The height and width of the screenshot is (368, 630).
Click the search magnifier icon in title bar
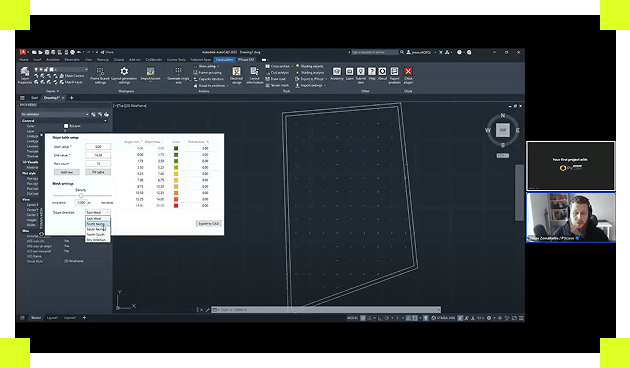(402, 52)
